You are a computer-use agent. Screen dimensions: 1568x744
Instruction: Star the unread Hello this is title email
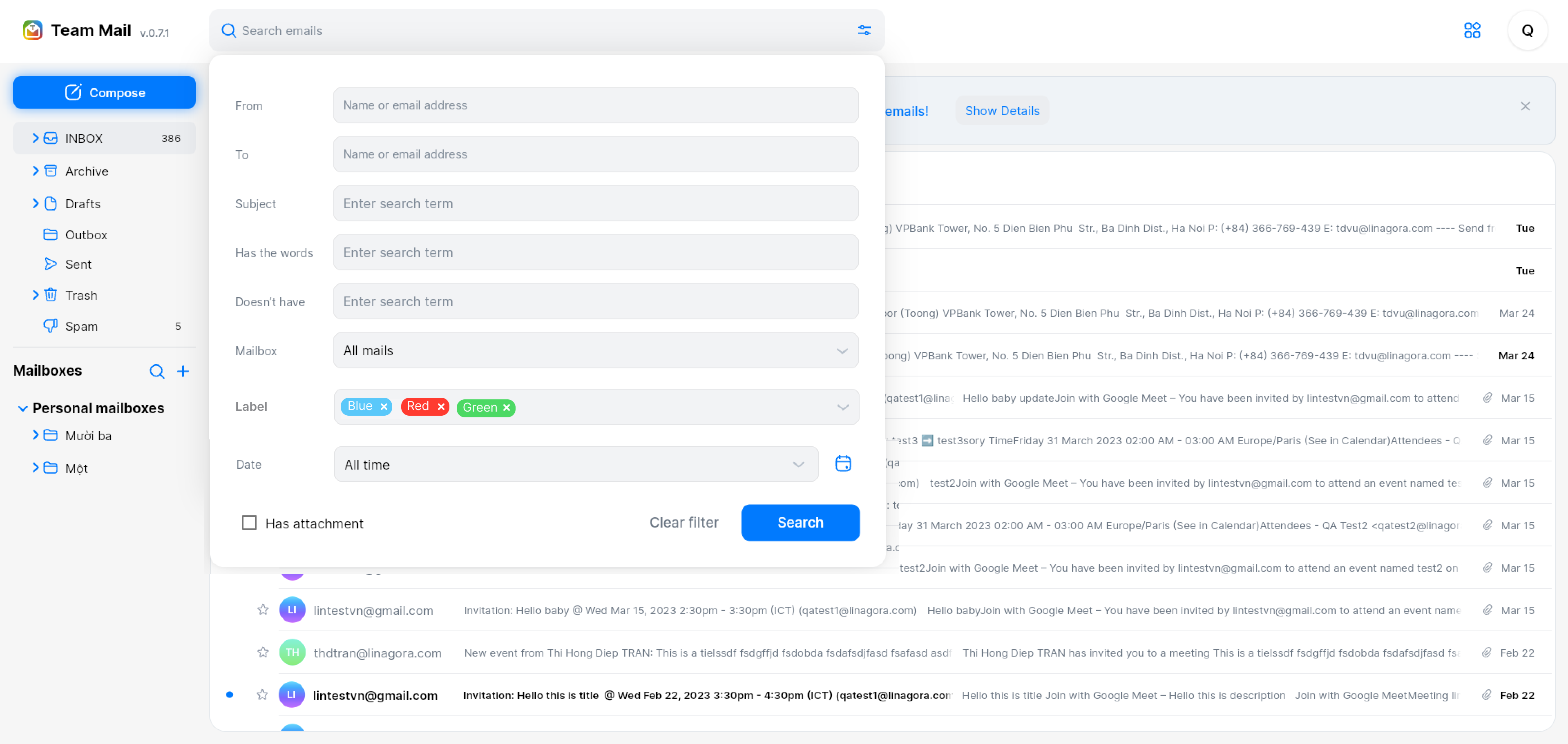point(262,695)
